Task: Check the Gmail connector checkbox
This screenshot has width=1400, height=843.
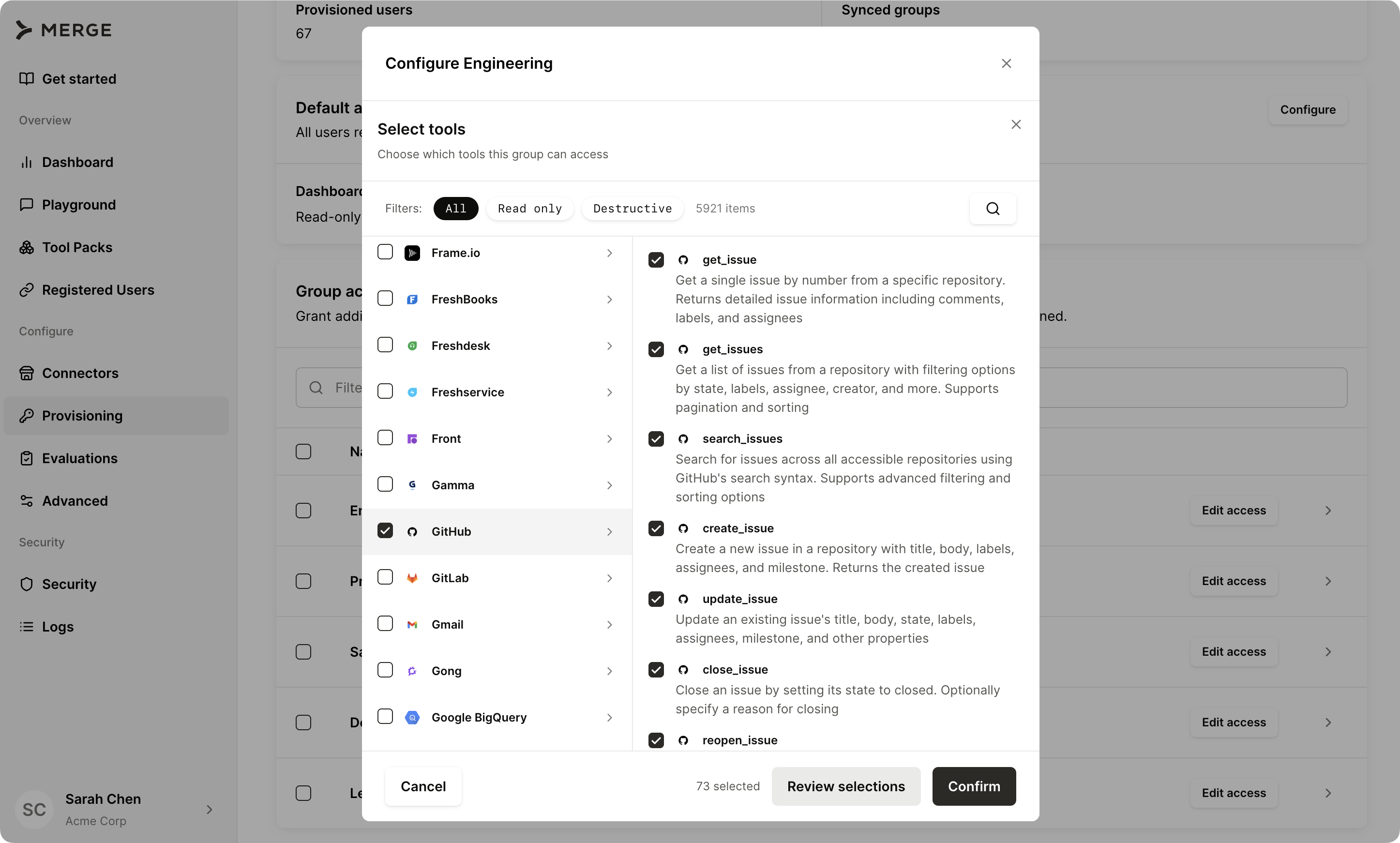Action: click(x=385, y=624)
